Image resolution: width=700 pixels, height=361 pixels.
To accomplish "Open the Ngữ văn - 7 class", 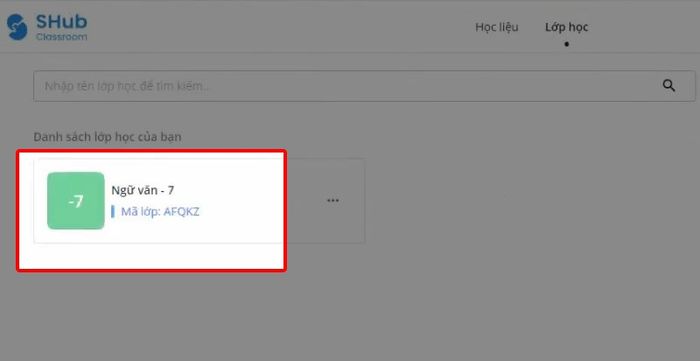I will [x=142, y=191].
